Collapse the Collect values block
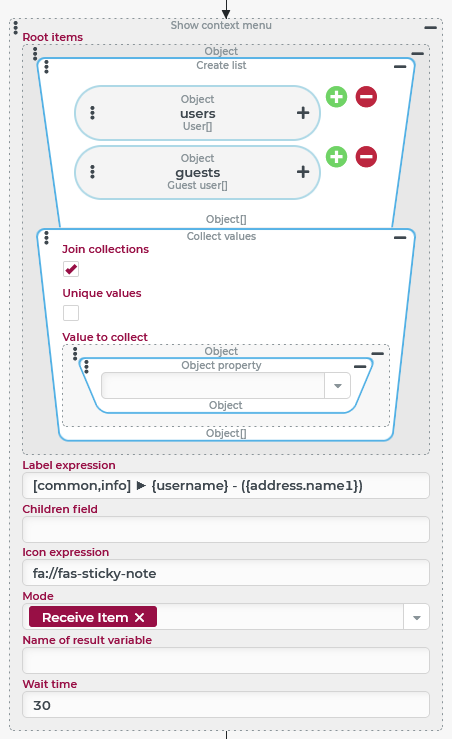The height and width of the screenshot is (739, 452). [x=400, y=238]
